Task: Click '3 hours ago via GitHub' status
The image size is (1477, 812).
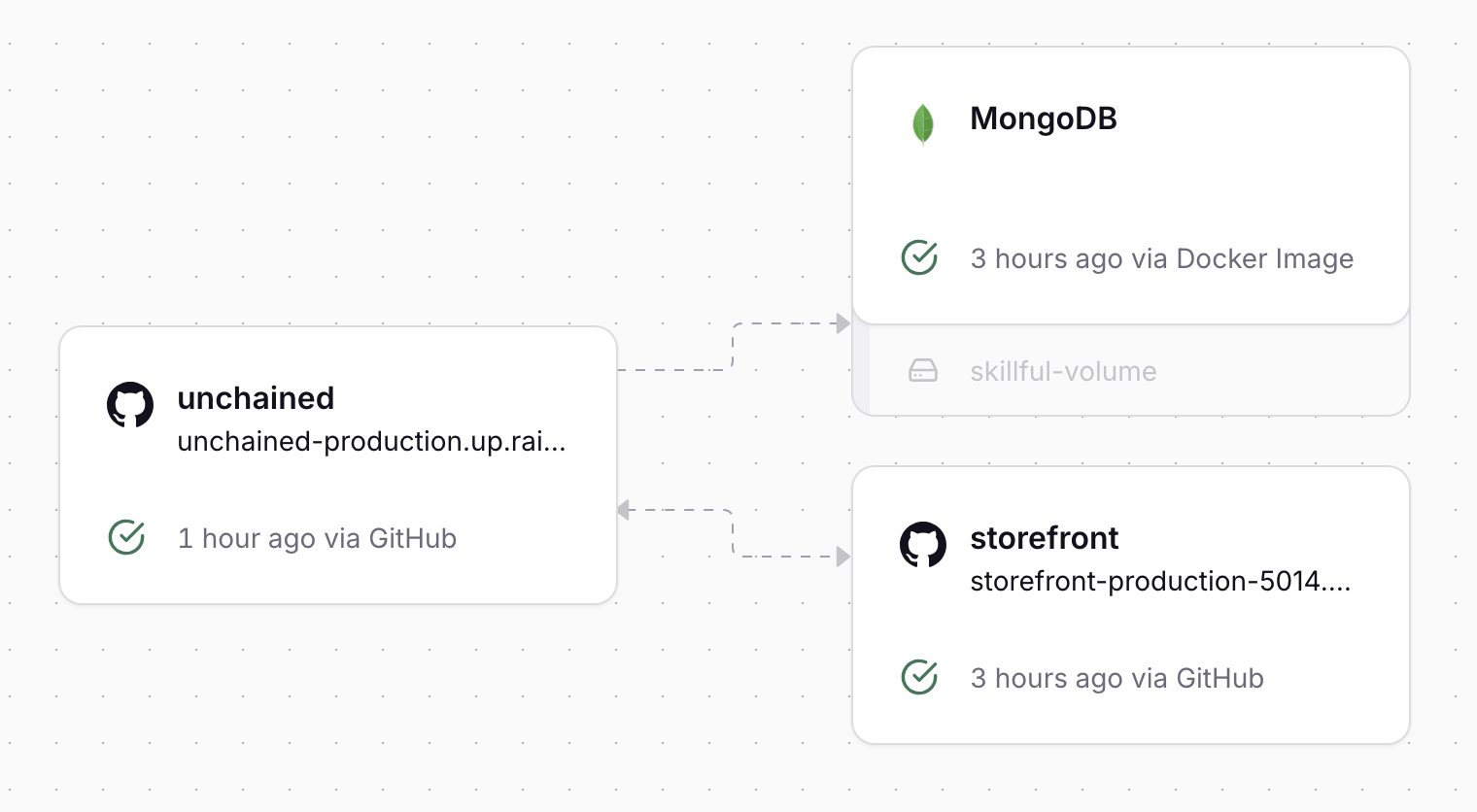Action: pyautogui.click(x=1117, y=678)
